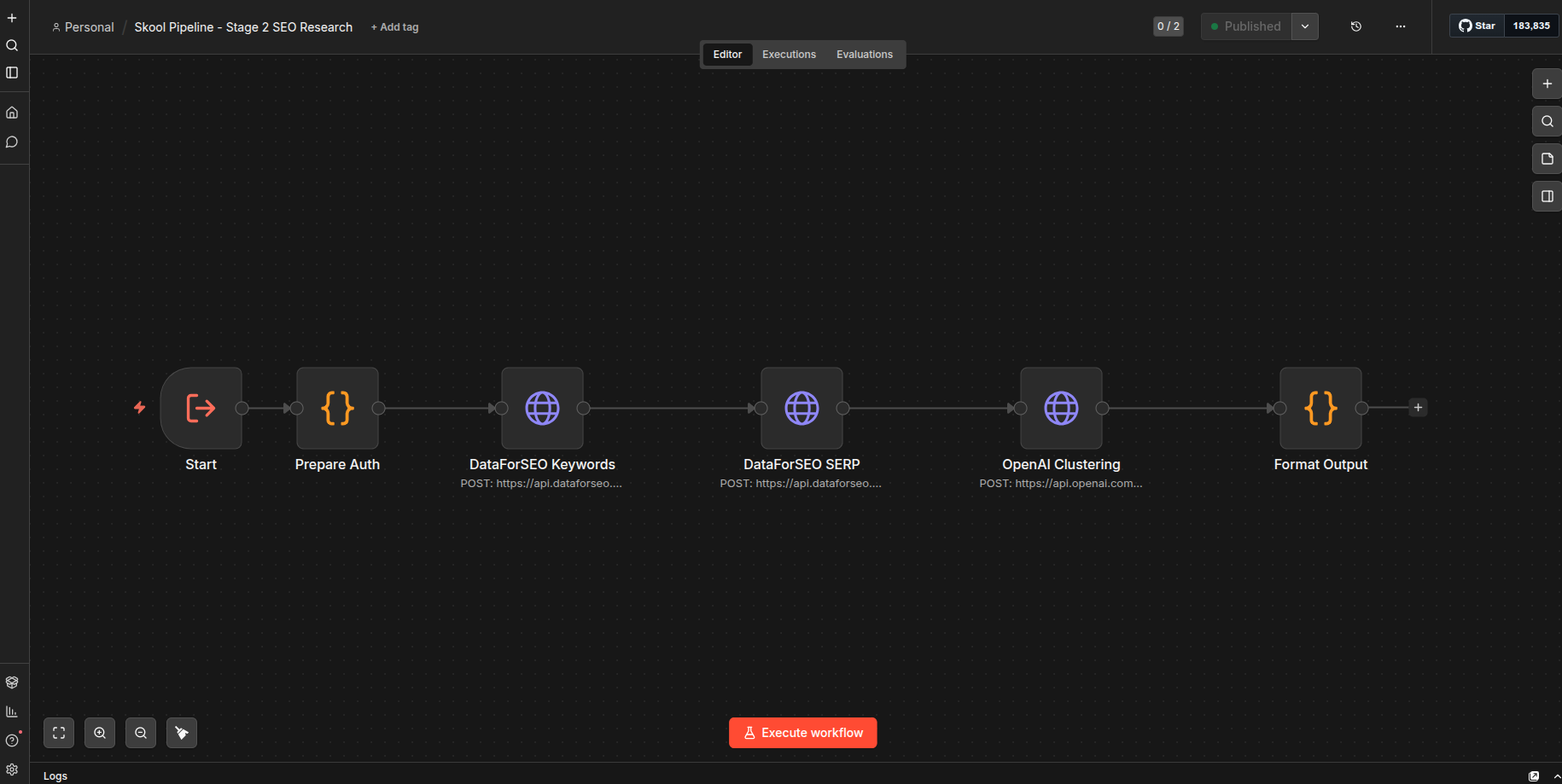Image resolution: width=1562 pixels, height=784 pixels.
Task: Collapse the left sidebar with panel toggle
Action: (x=12, y=73)
